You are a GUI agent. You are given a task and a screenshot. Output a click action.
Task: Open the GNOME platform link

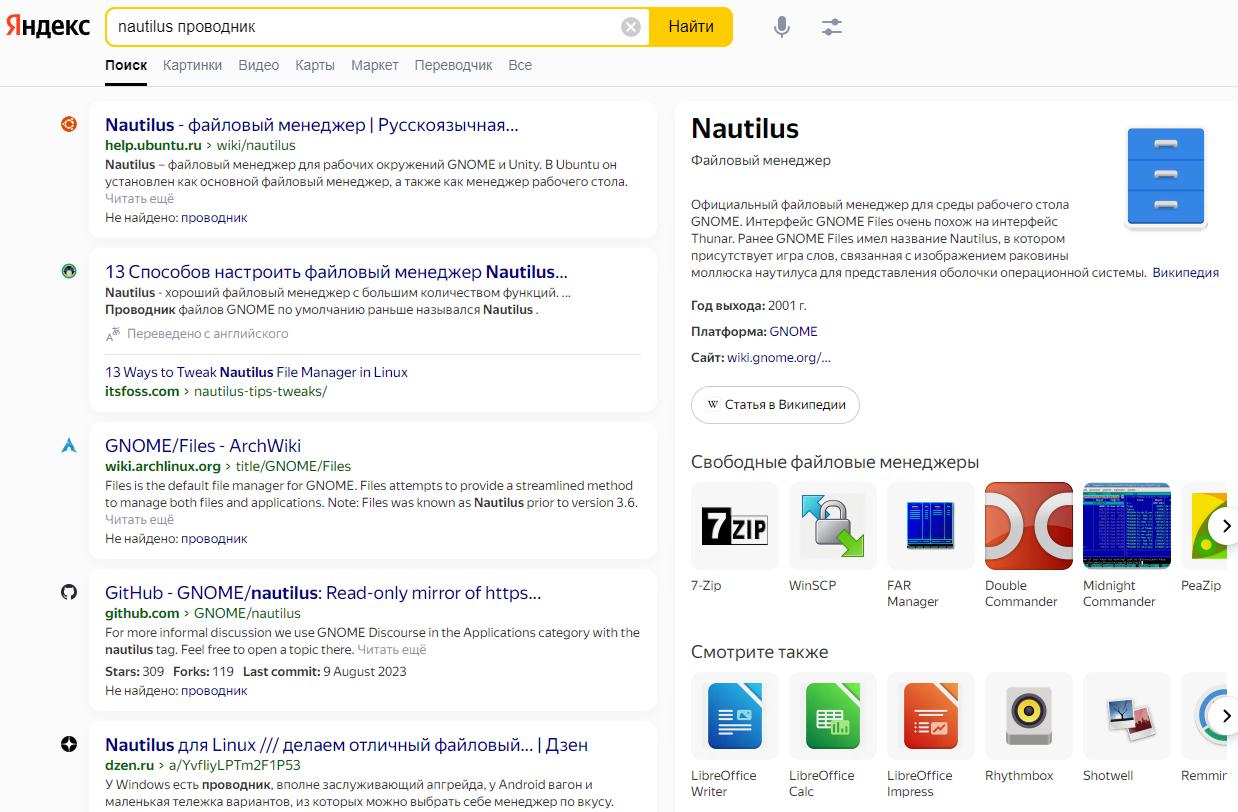click(x=793, y=331)
